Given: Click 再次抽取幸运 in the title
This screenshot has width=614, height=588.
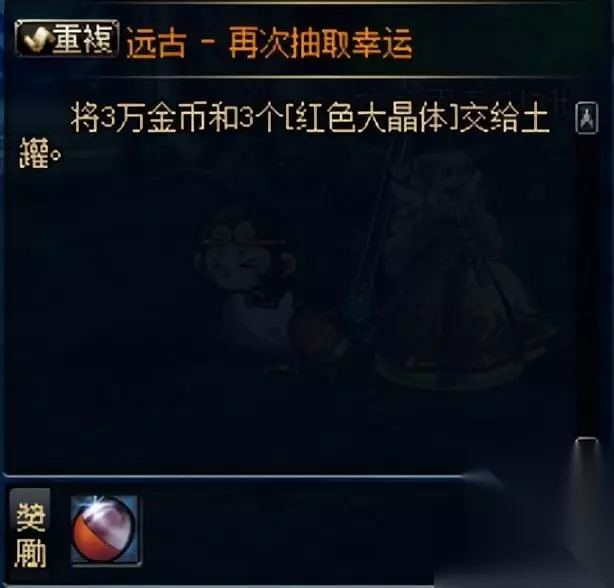Looking at the screenshot, I should coord(320,43).
